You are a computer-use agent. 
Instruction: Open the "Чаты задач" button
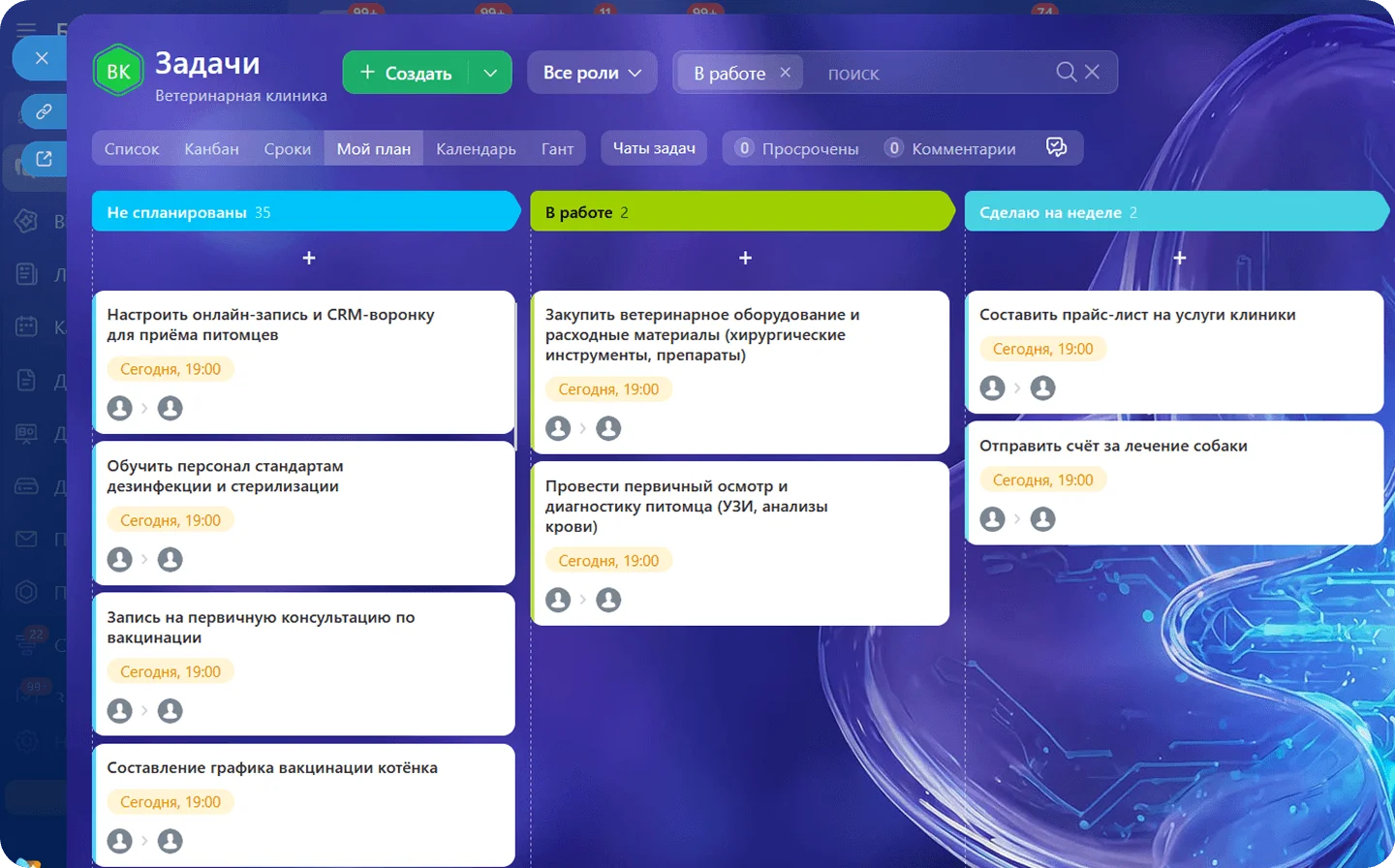[654, 148]
